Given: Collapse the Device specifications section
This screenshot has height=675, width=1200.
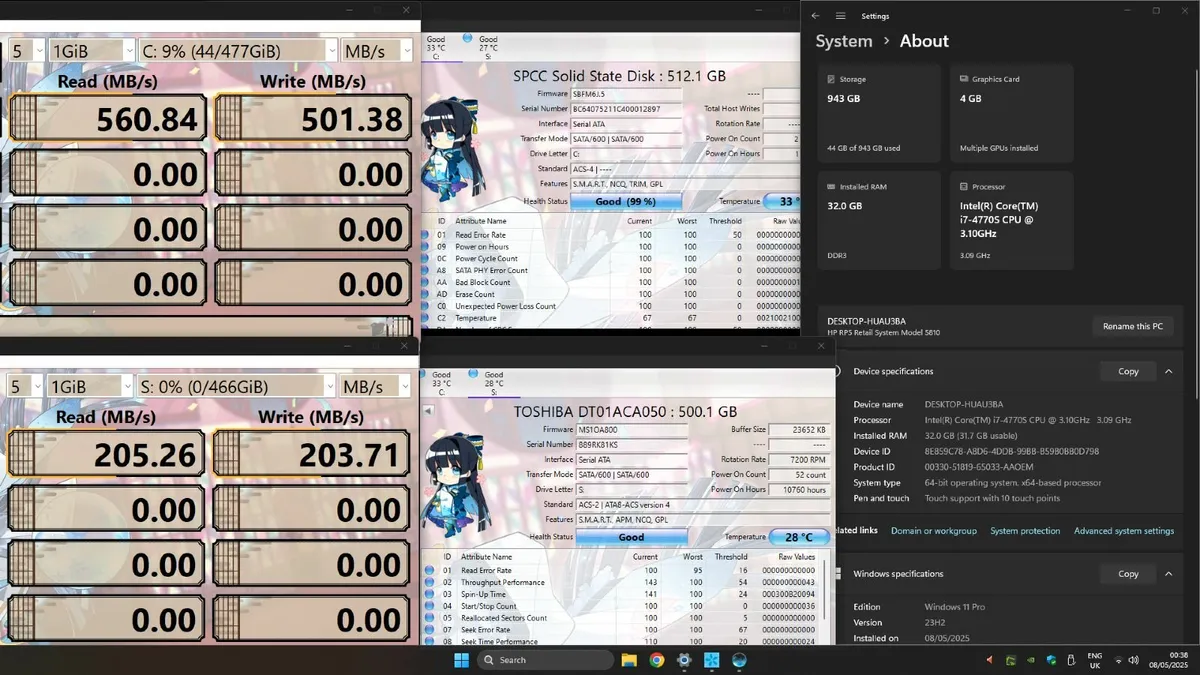Looking at the screenshot, I should [x=1167, y=371].
